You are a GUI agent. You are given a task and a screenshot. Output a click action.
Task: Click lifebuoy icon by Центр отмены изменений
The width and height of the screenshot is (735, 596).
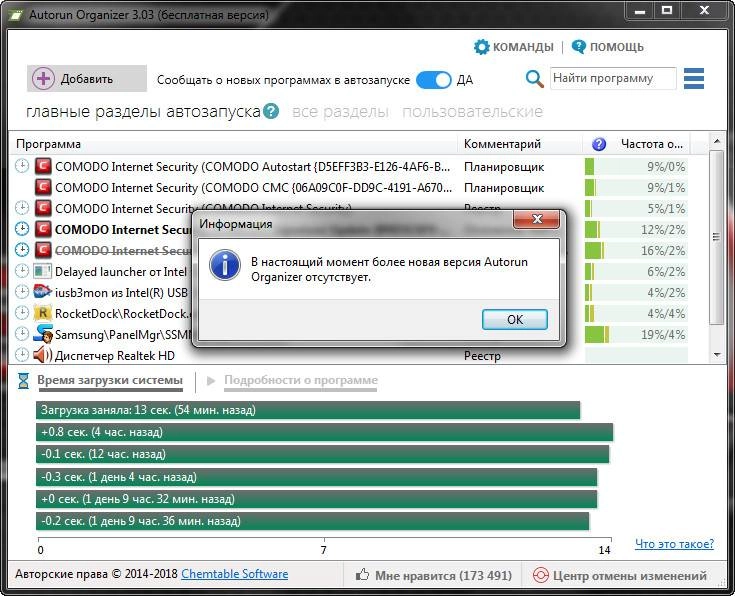(540, 575)
